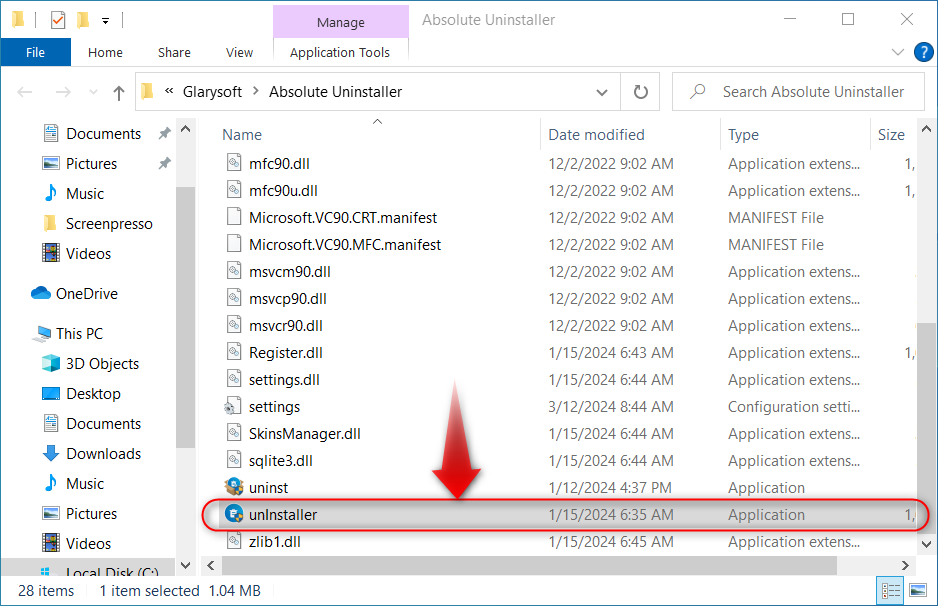The width and height of the screenshot is (938, 606).
Task: Click the uninst application icon
Action: (234, 487)
